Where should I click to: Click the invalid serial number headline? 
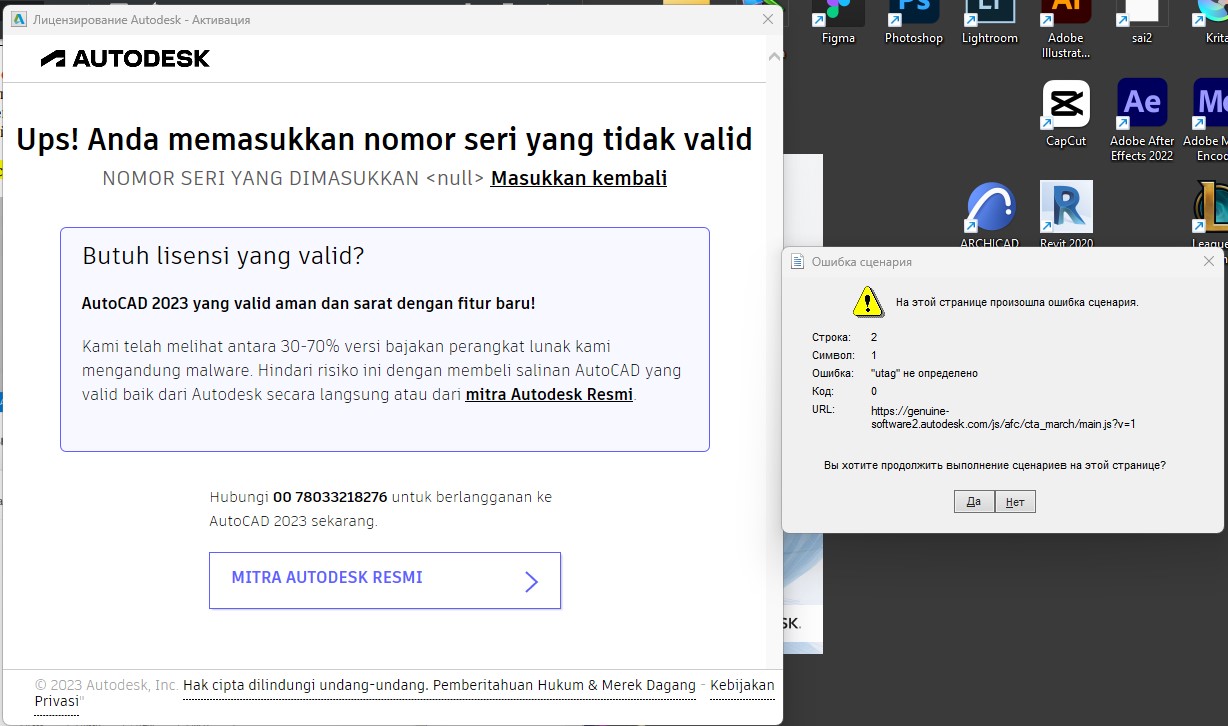tap(384, 138)
